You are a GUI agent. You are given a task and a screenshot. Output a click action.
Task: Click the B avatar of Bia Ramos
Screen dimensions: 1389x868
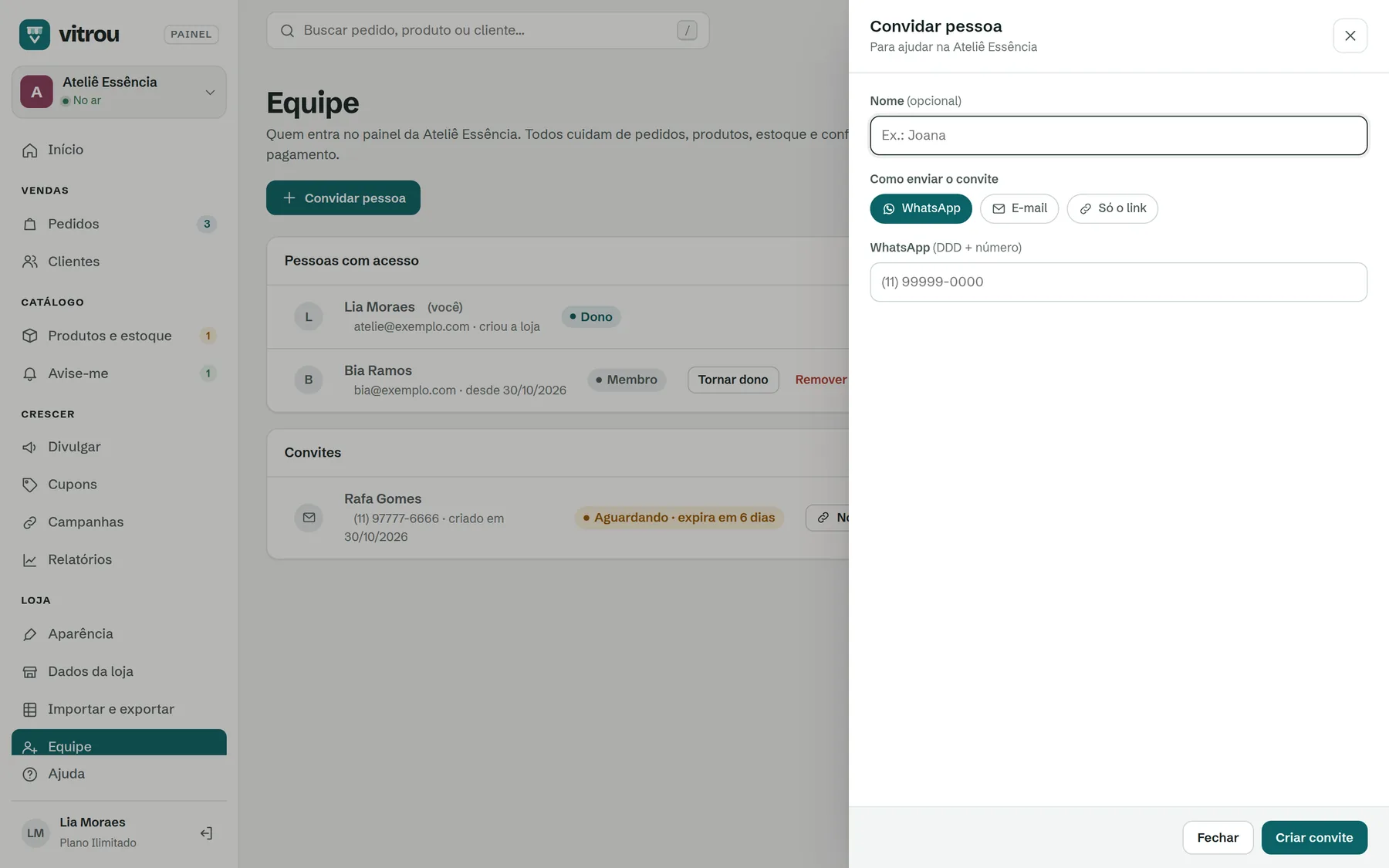pyautogui.click(x=309, y=380)
